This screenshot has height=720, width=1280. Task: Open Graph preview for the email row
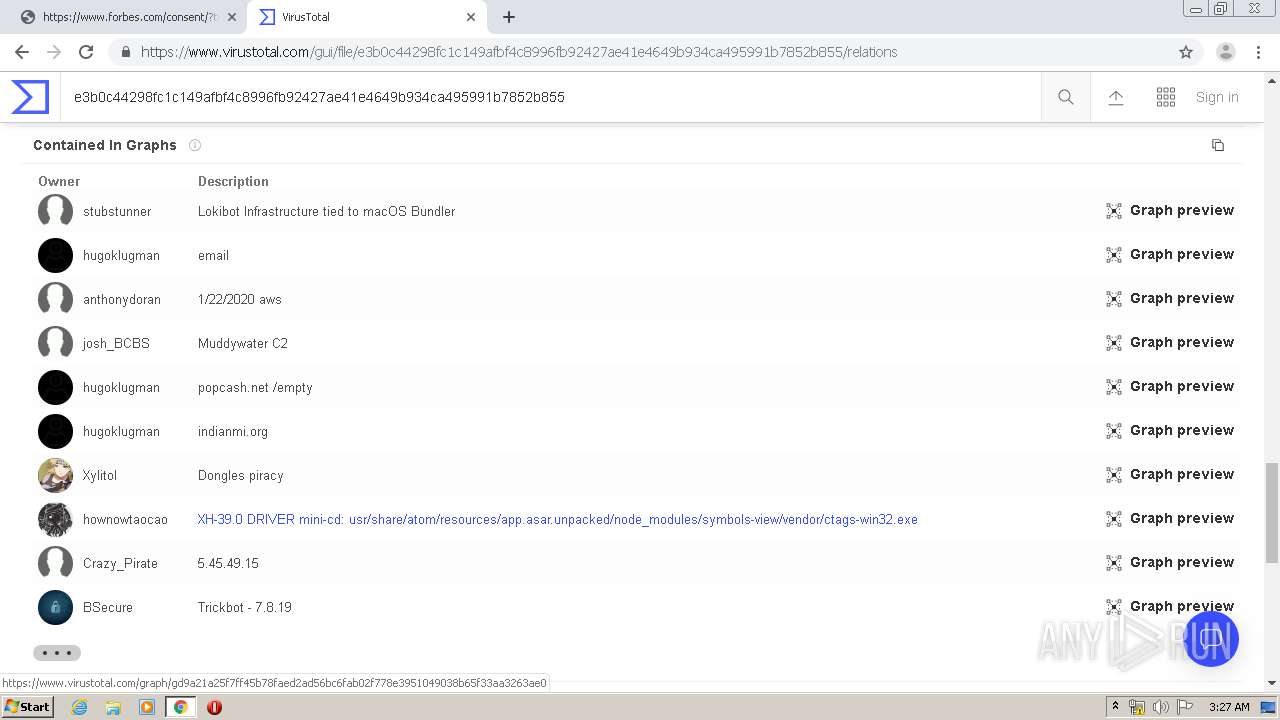[1170, 254]
